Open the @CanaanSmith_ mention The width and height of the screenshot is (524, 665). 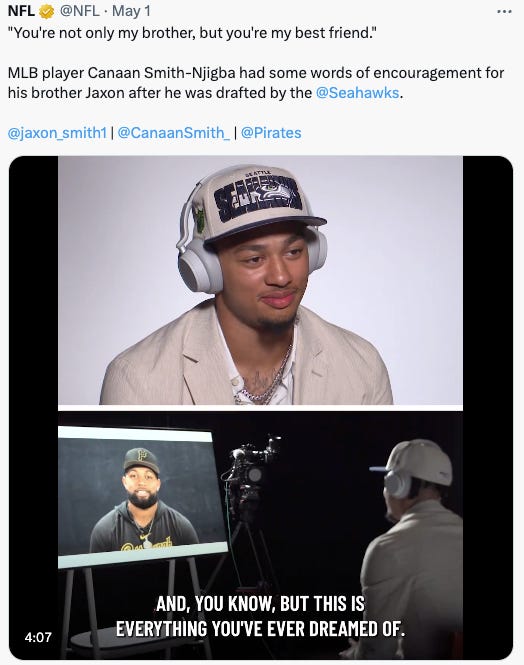174,133
